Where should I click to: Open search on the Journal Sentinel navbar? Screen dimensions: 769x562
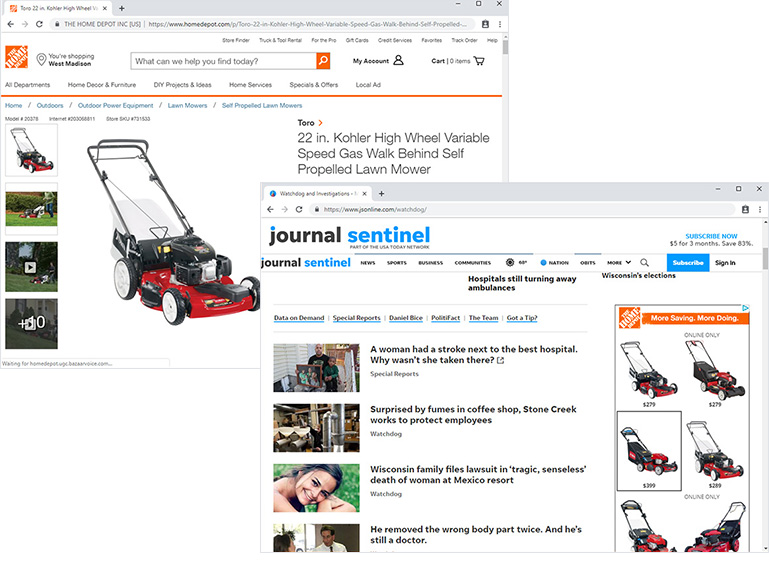click(x=644, y=263)
